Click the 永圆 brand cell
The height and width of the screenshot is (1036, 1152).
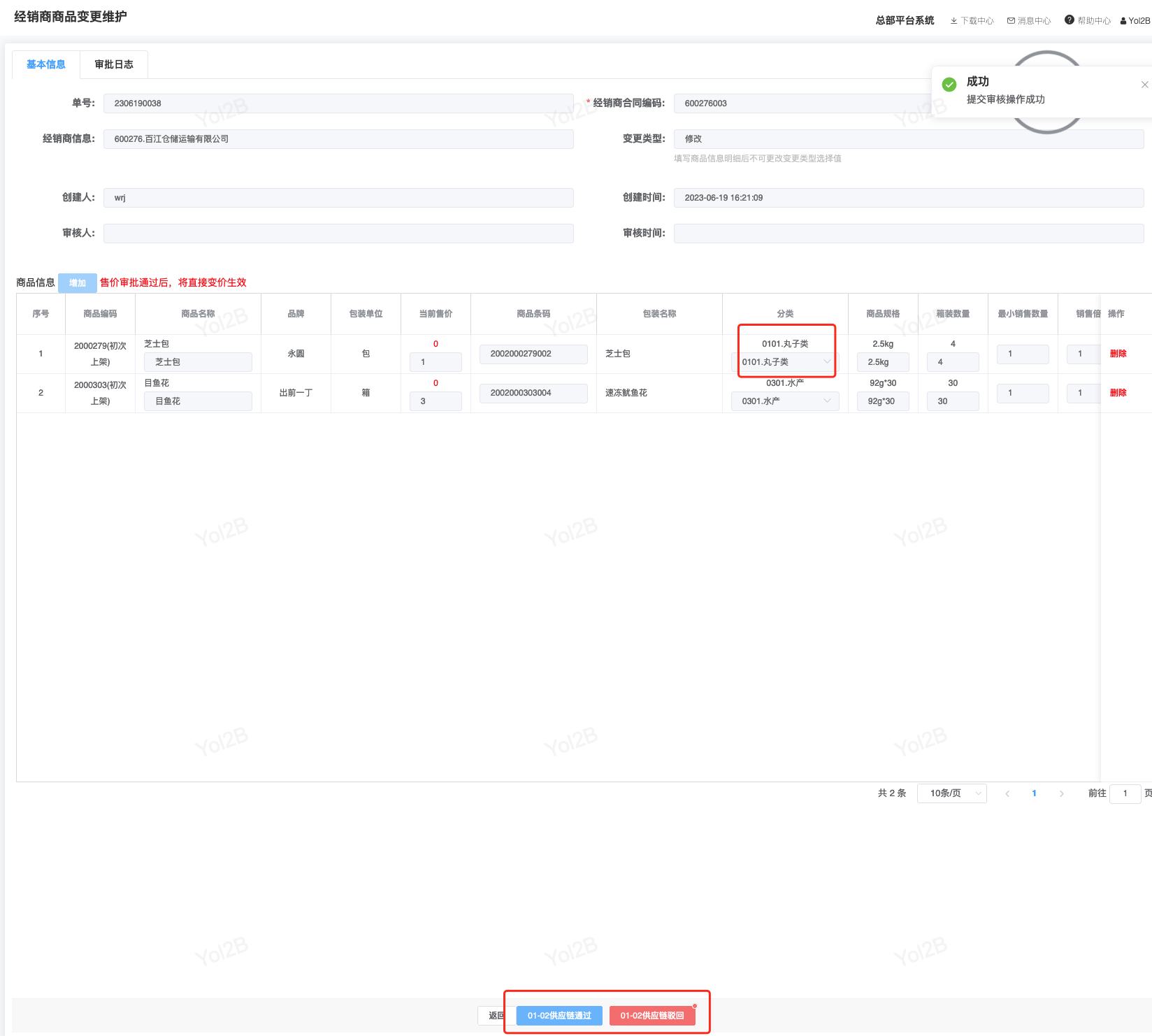coord(296,354)
